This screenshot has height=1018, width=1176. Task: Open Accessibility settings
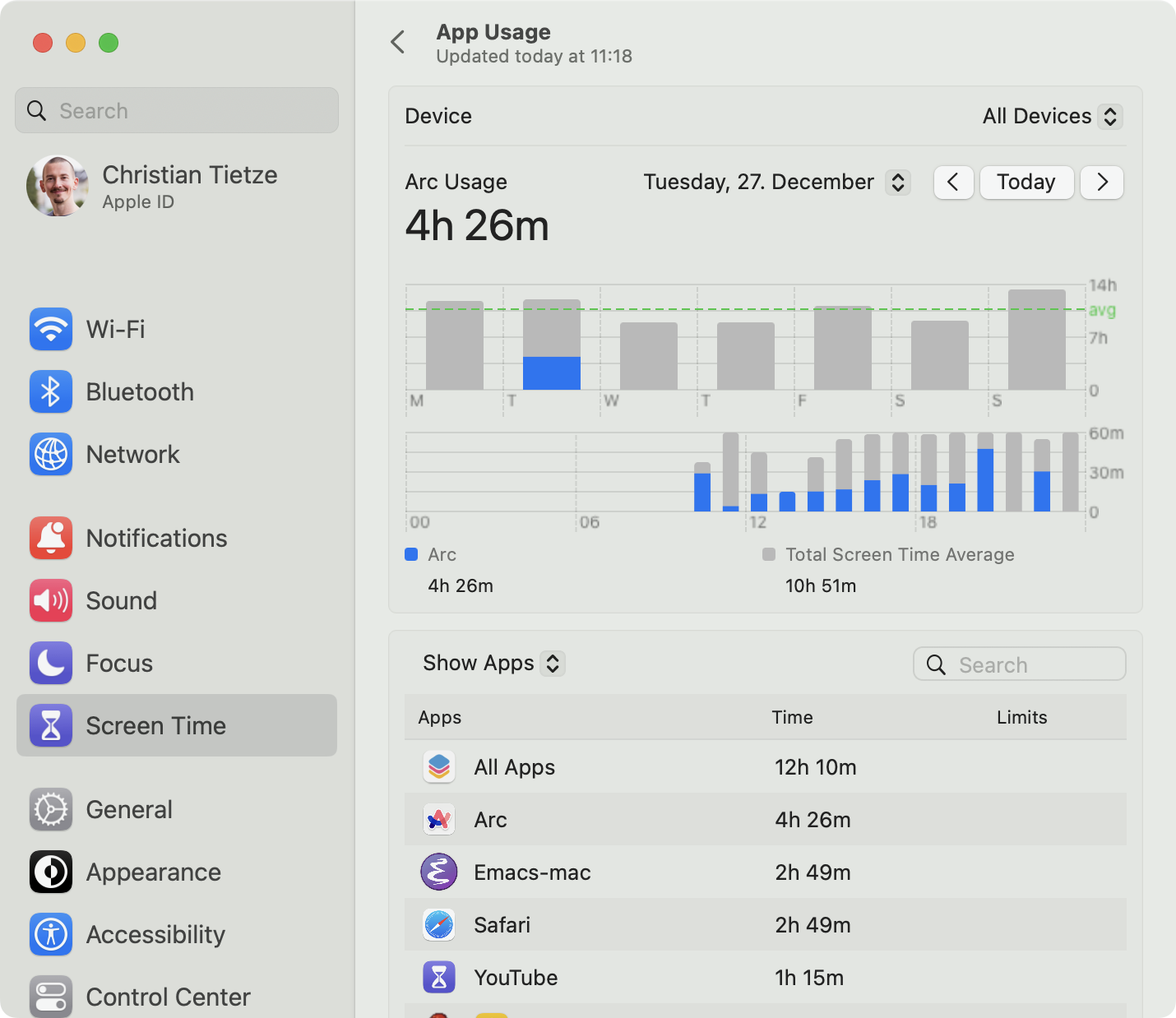(x=50, y=934)
